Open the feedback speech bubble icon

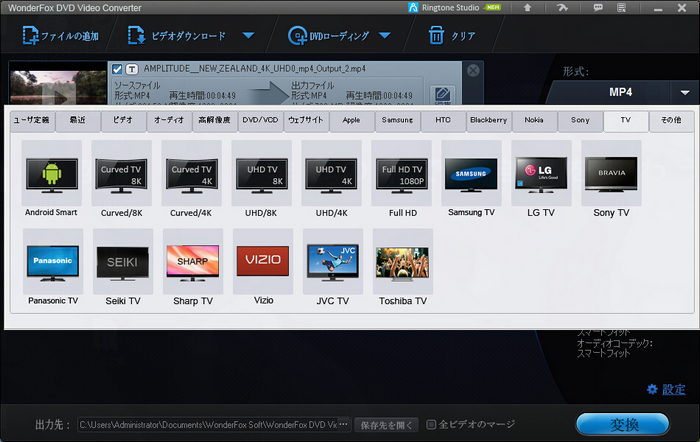598,8
